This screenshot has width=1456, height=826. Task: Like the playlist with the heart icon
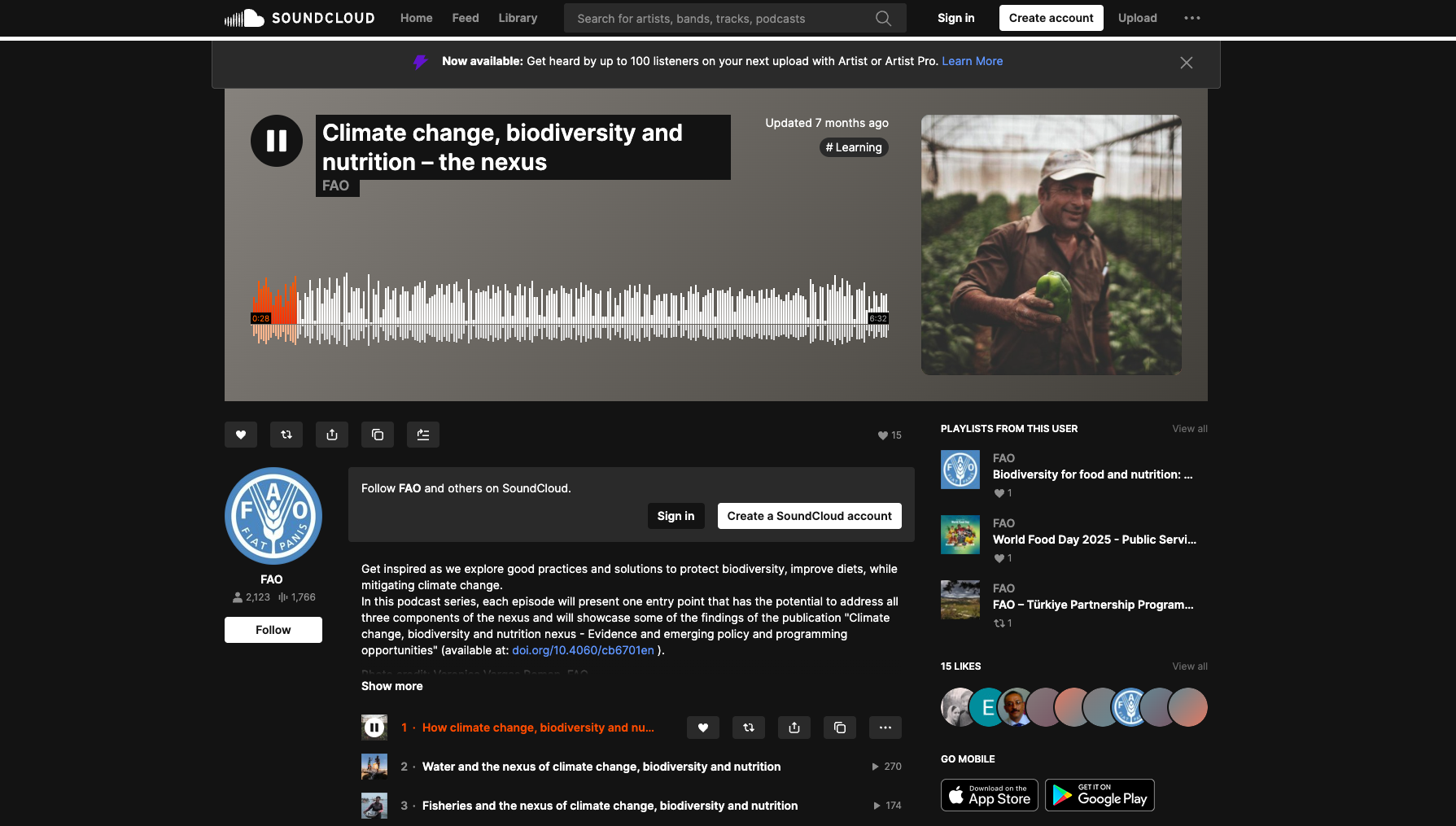coord(241,435)
